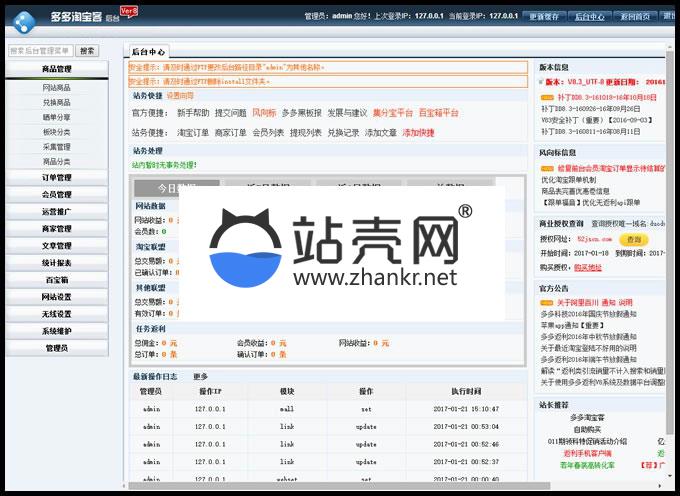Click the 搜索后台管理菜单 search field
Screen dimensions: 680x496
click(x=40, y=50)
